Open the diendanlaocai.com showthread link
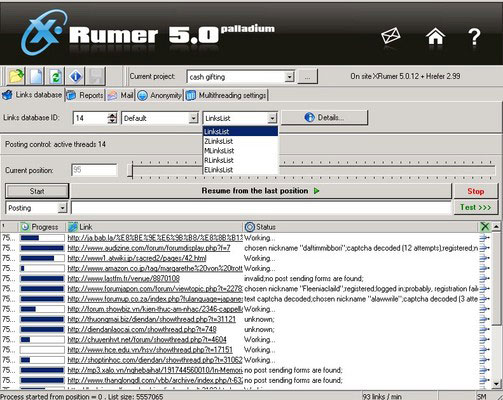The image size is (503, 400). click(142, 329)
